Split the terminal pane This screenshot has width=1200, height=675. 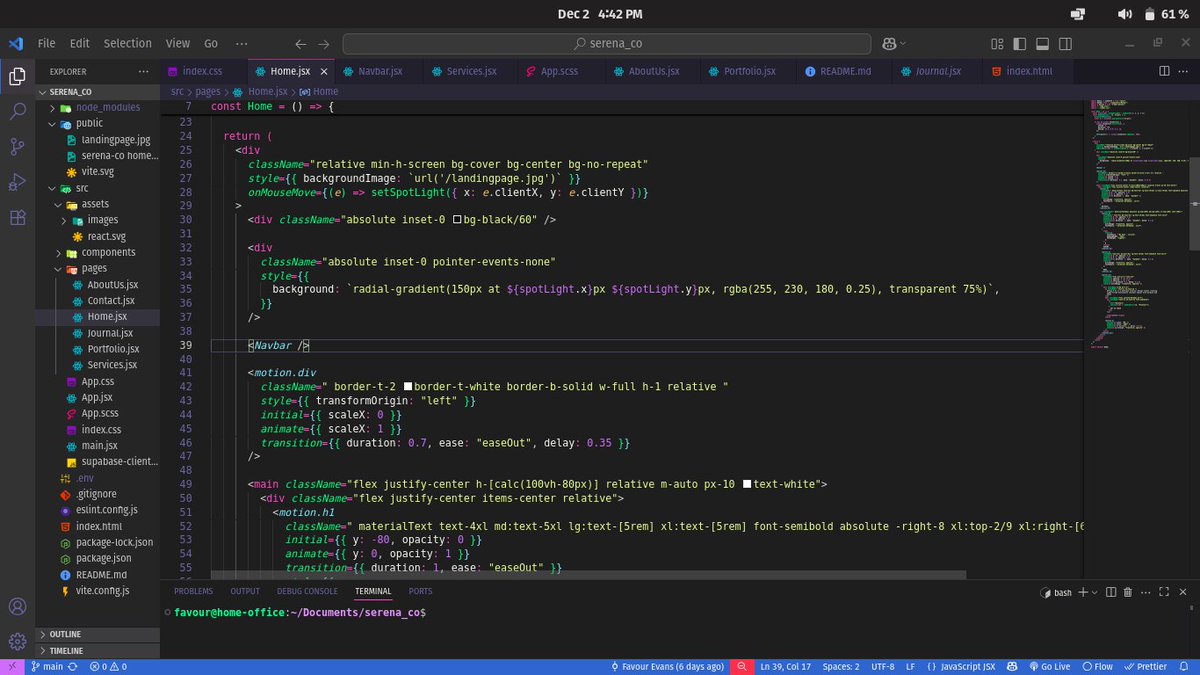[1112, 592]
